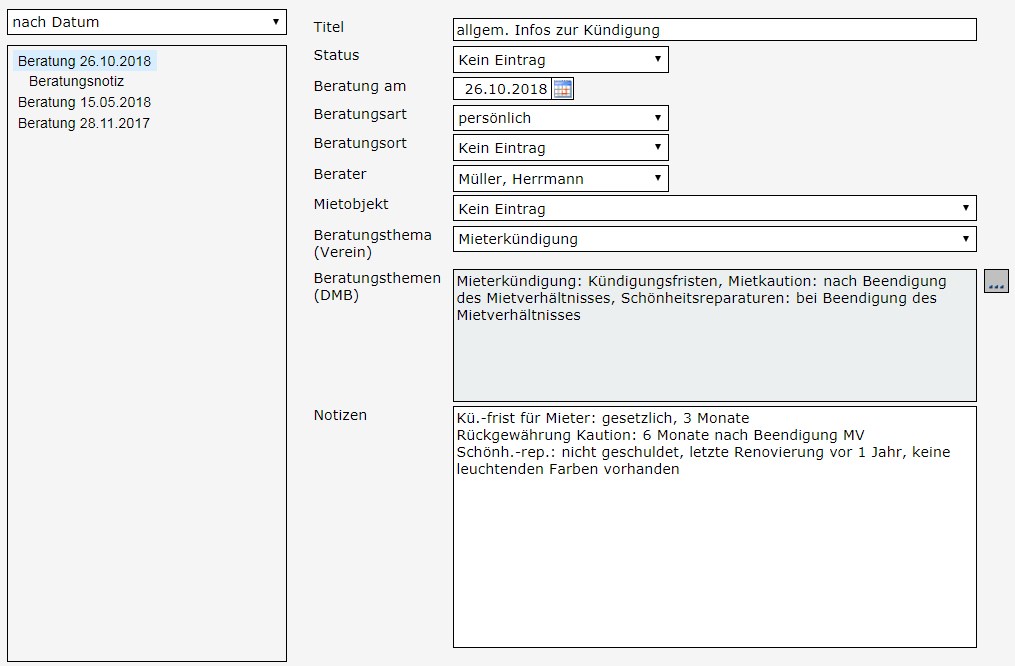
Task: Select the Beratung 26.10.2018 entry
Action: click(x=84, y=61)
